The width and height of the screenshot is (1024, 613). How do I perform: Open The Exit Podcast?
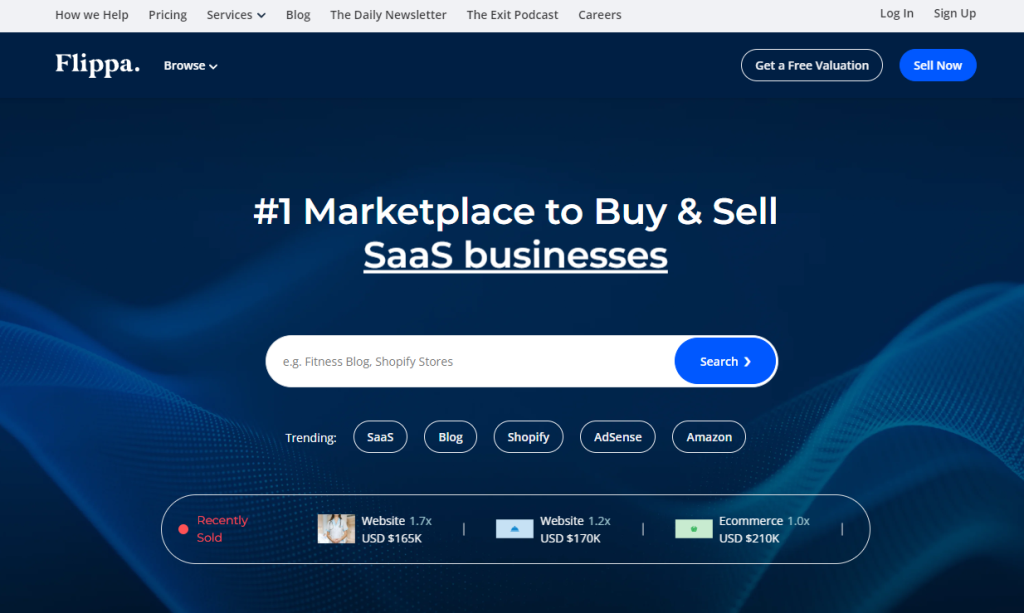click(x=512, y=14)
